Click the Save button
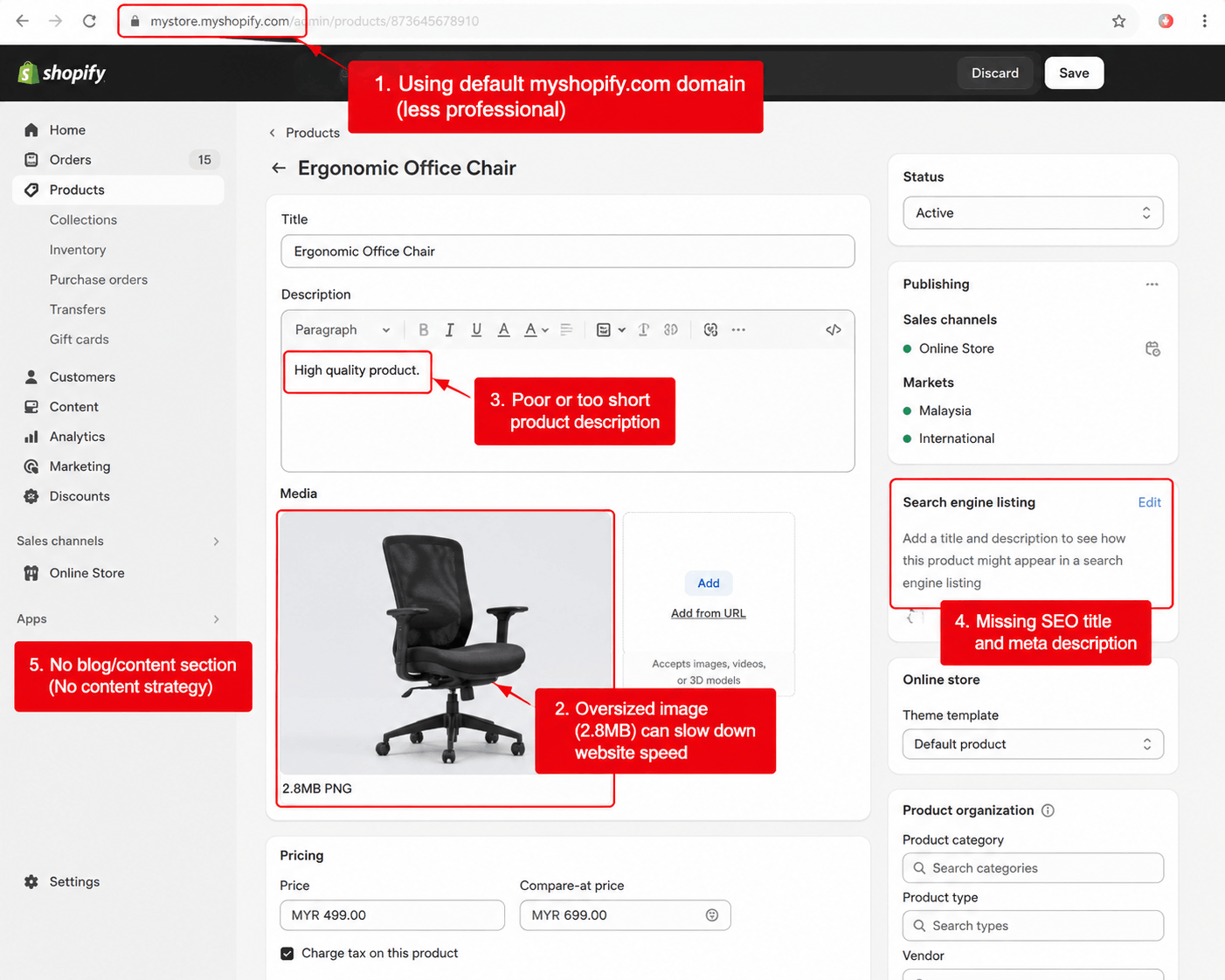Screen dimensions: 1225x980 coord(1074,73)
